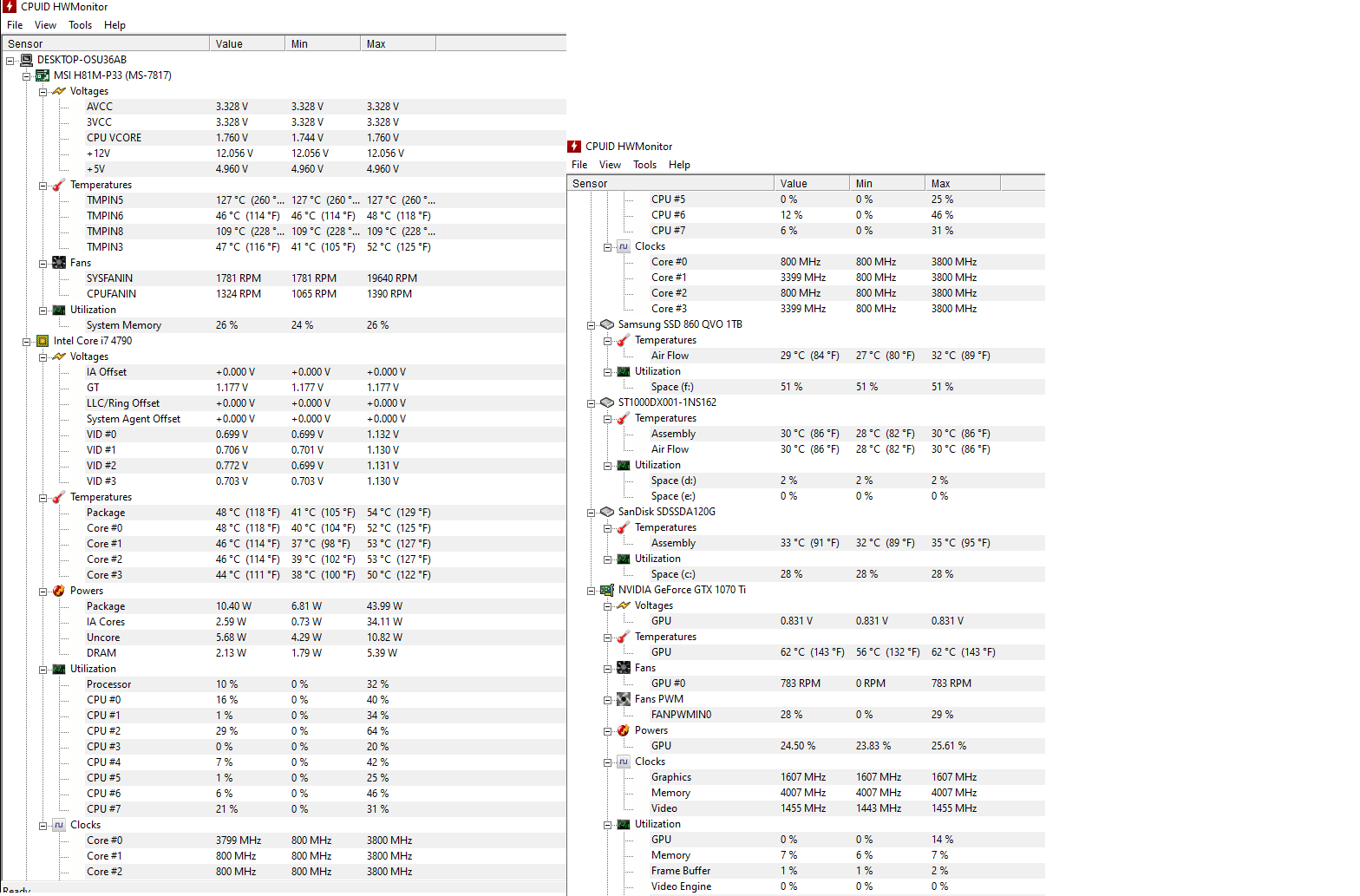Open the Tools menu in right window
The image size is (1360, 896).
(x=645, y=165)
